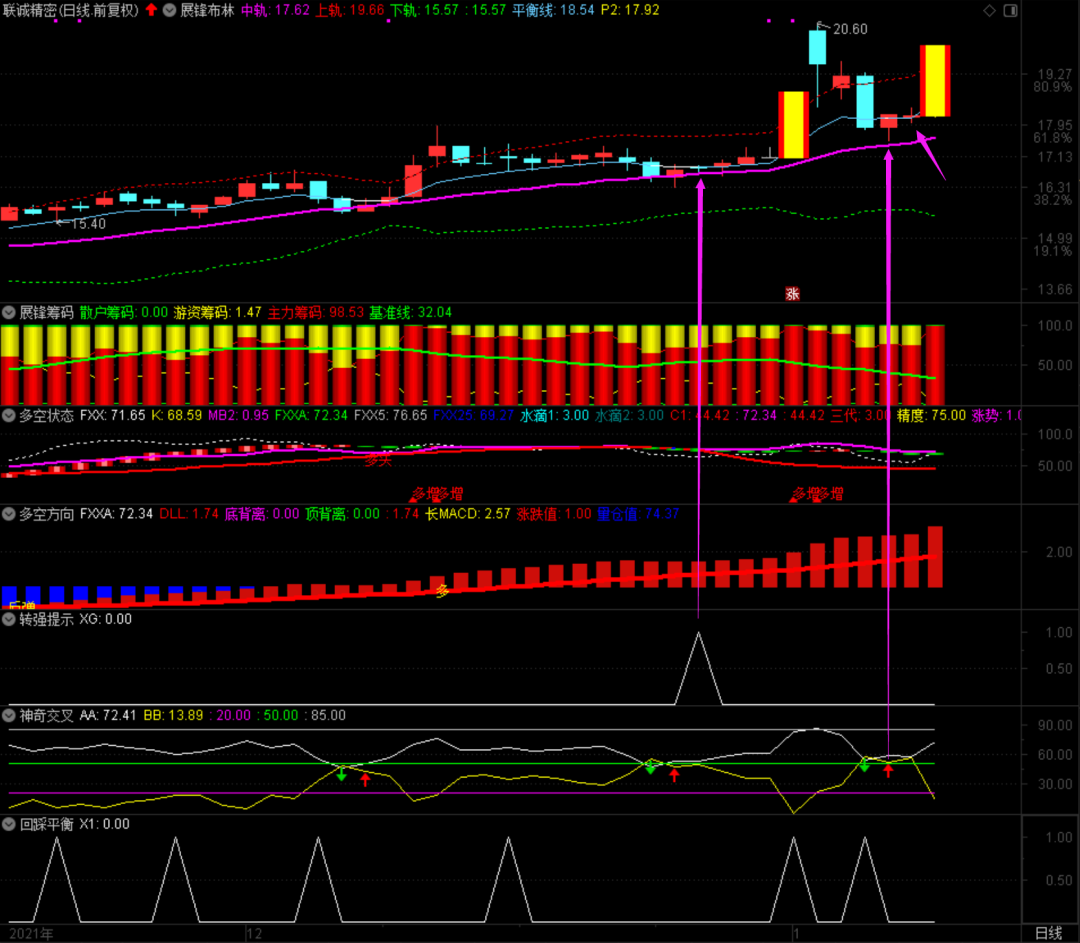Click the 底背离: 0.00 value
This screenshot has width=1080, height=943.
262,514
